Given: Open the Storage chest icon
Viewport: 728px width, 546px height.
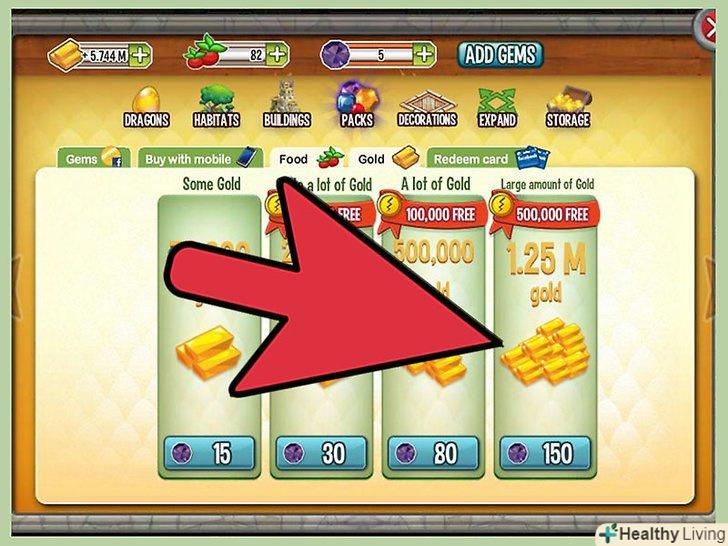Looking at the screenshot, I should (568, 107).
